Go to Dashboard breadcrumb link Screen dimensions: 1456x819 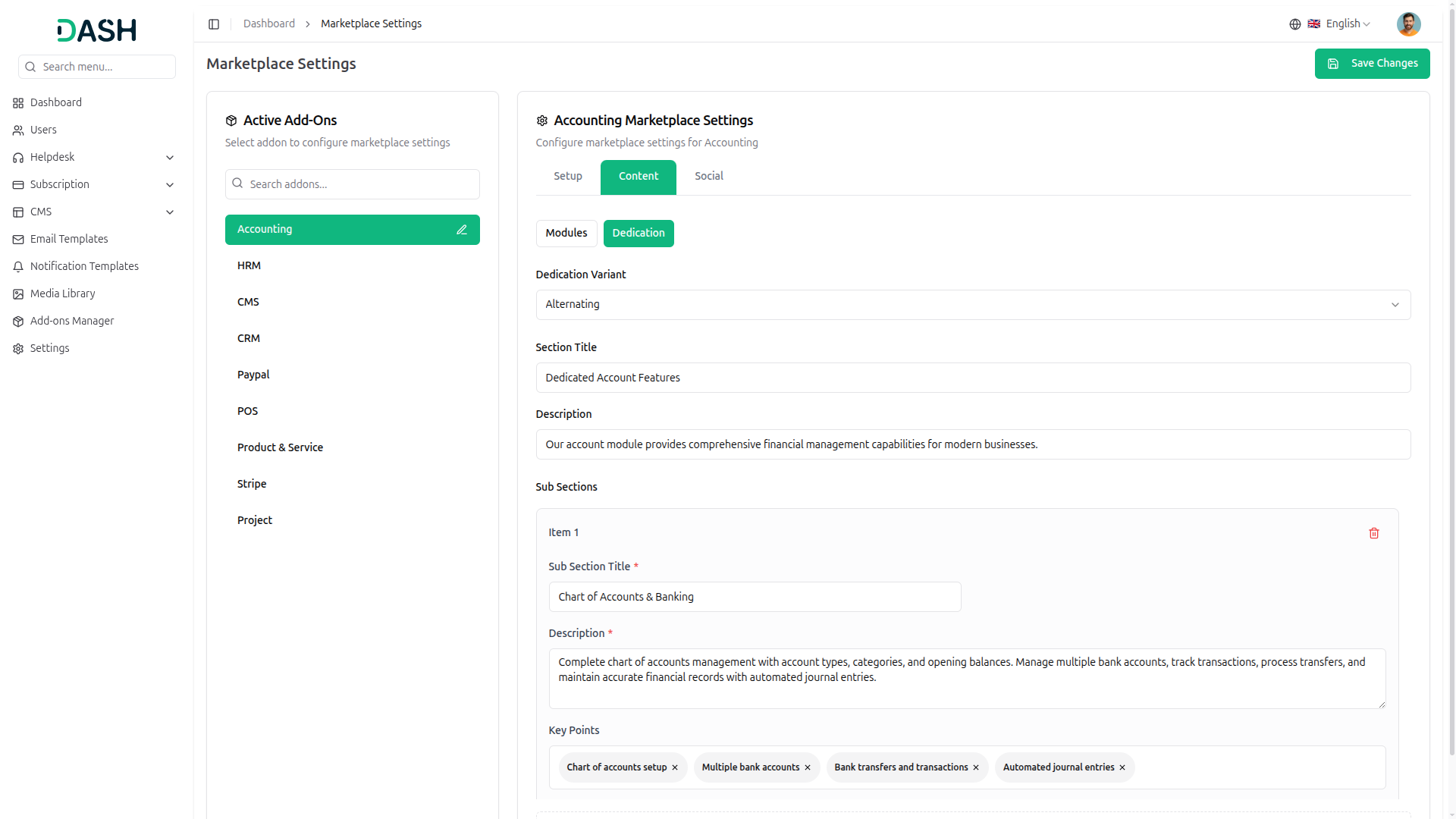point(269,24)
